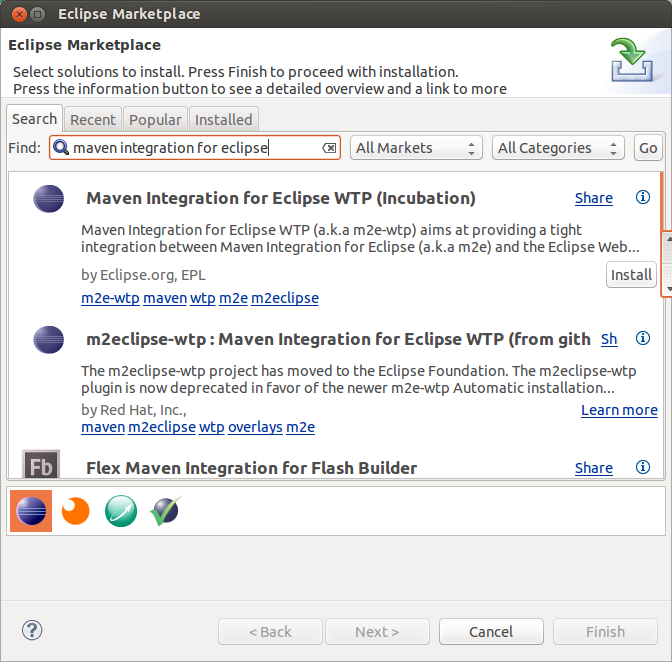Click the Go search button
This screenshot has width=672, height=662.
click(648, 148)
